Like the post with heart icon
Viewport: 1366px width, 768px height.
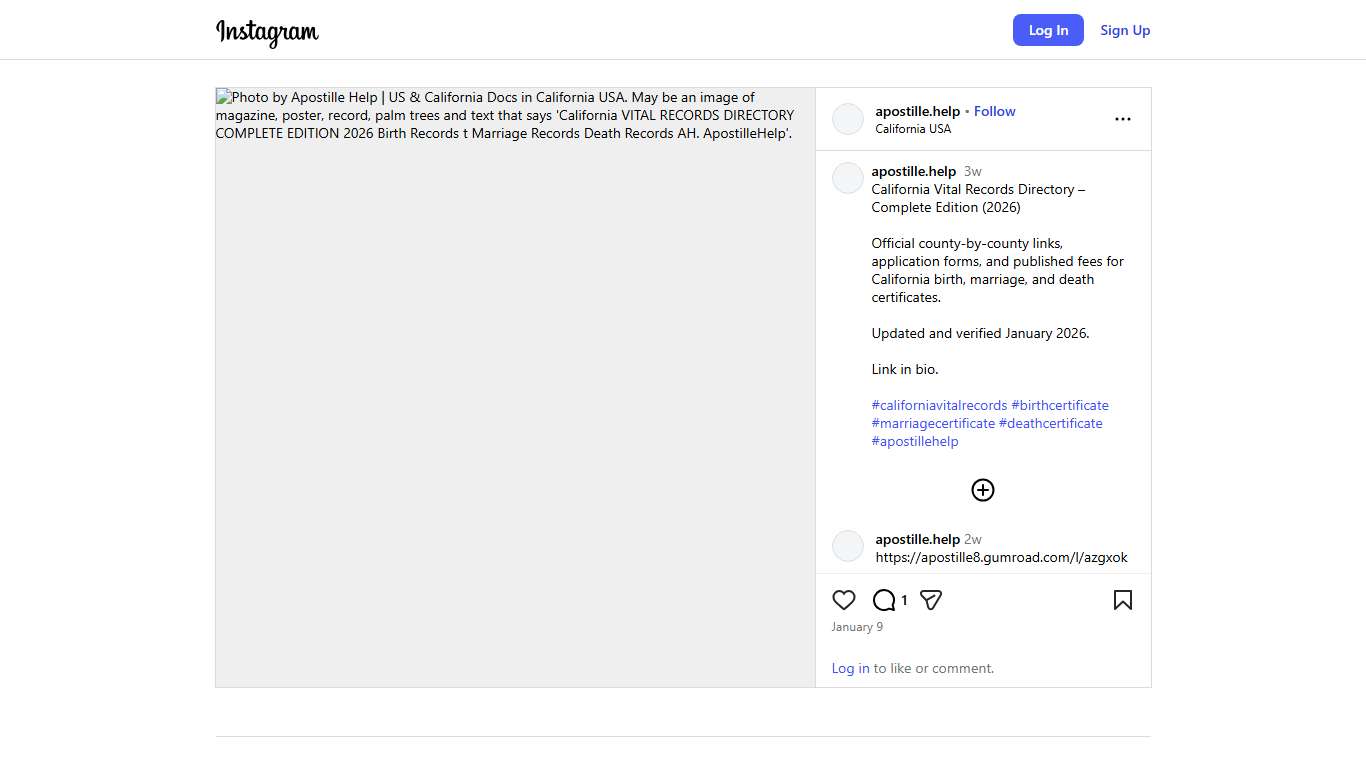[844, 600]
